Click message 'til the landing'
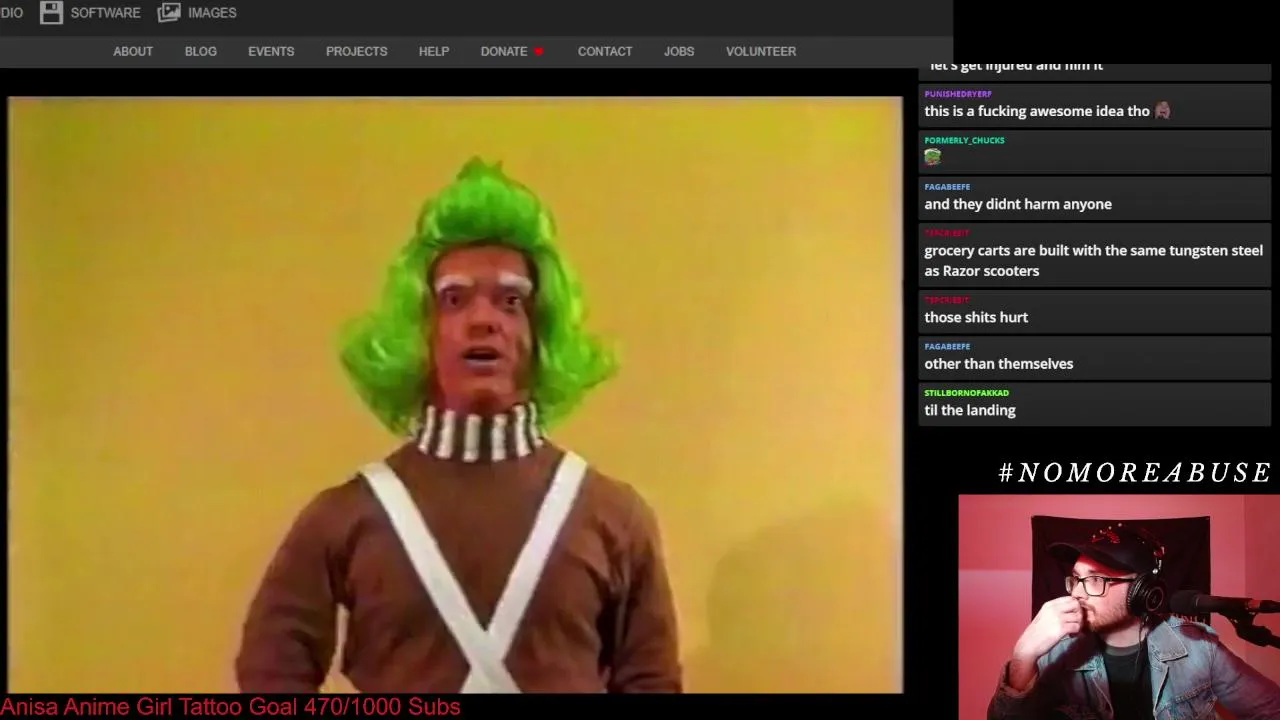The image size is (1280, 720). (x=970, y=410)
